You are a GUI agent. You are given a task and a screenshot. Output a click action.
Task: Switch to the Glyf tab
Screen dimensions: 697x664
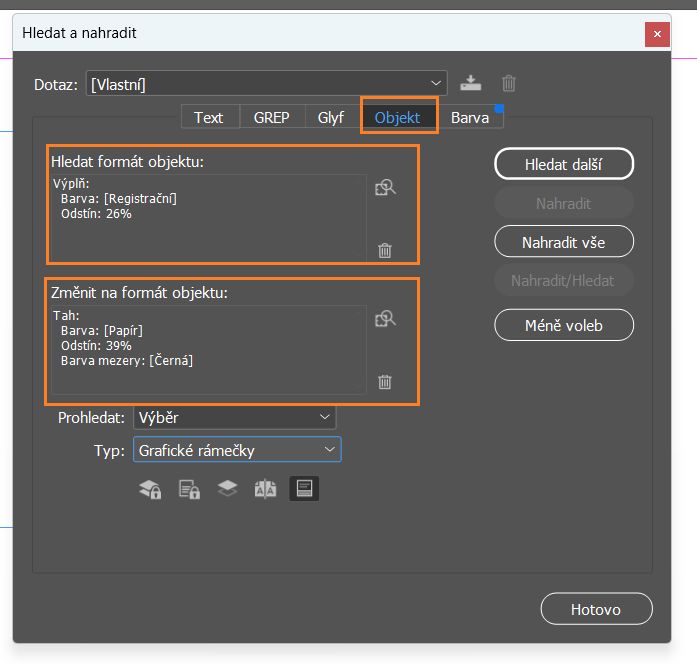(x=331, y=117)
